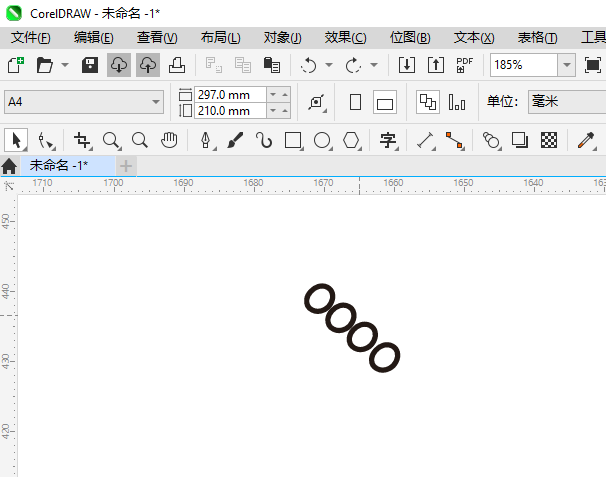
Task: Select the Transparency checkerboard tool
Action: [549, 140]
